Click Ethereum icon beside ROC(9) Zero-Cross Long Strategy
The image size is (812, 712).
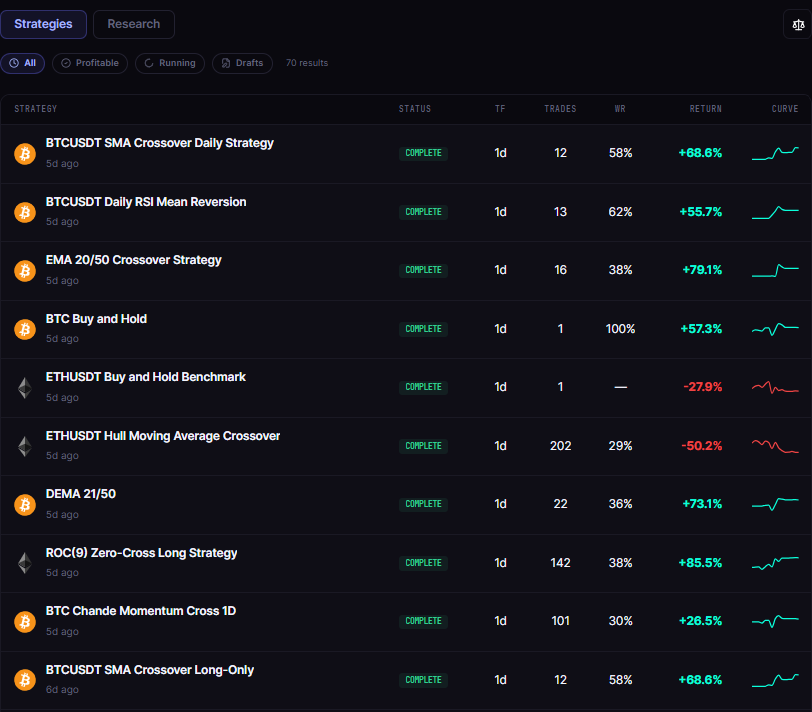click(x=25, y=563)
